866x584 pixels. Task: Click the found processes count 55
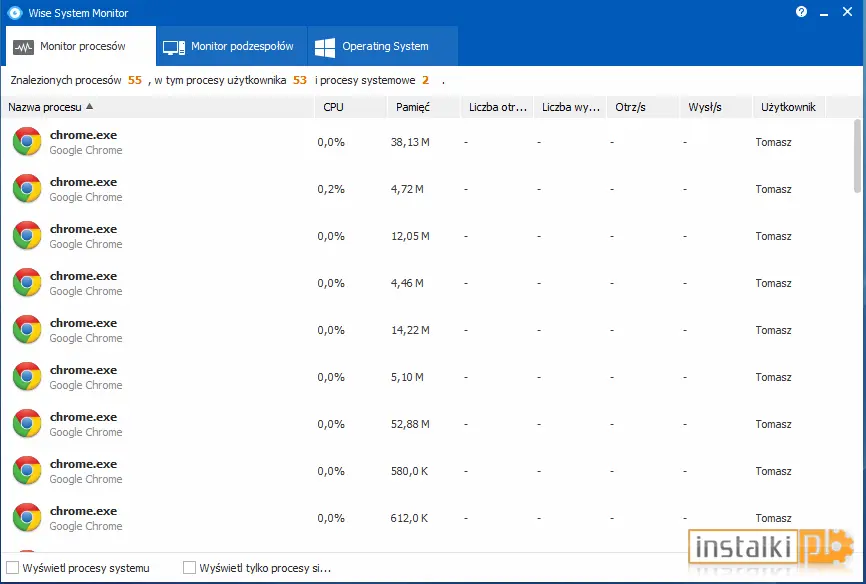coord(135,80)
